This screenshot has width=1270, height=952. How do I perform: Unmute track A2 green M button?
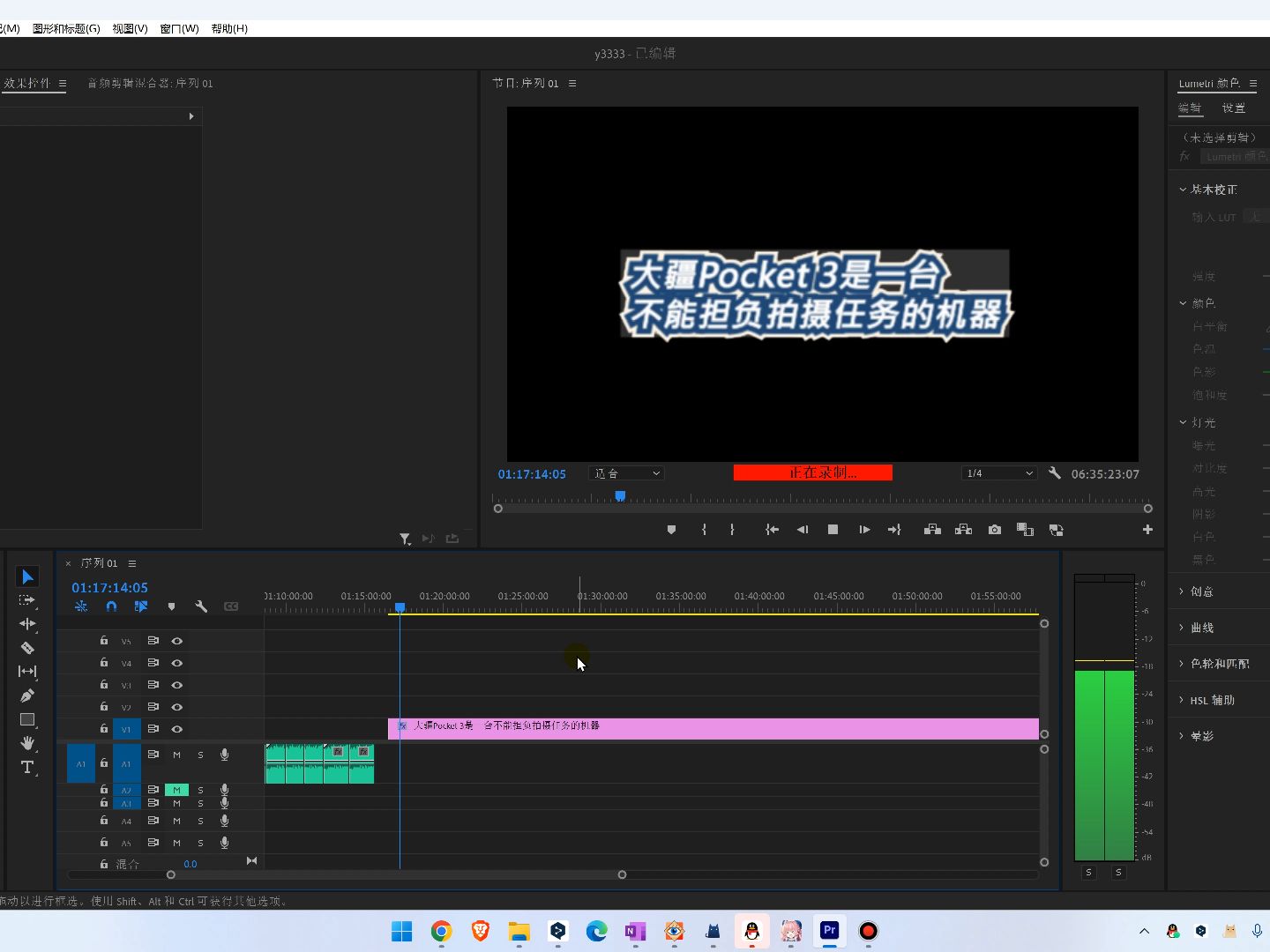click(176, 790)
